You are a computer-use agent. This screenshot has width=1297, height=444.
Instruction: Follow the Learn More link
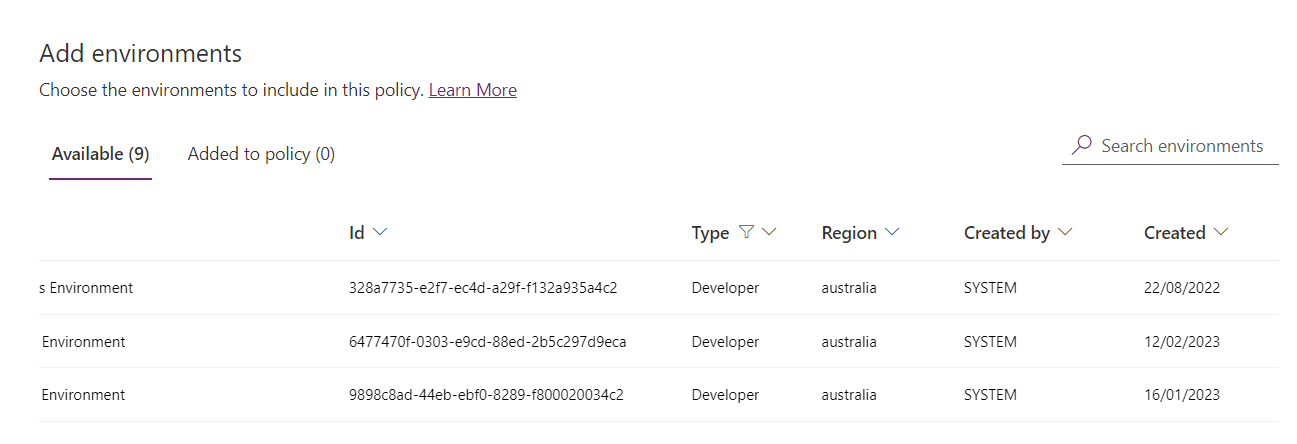click(x=472, y=90)
